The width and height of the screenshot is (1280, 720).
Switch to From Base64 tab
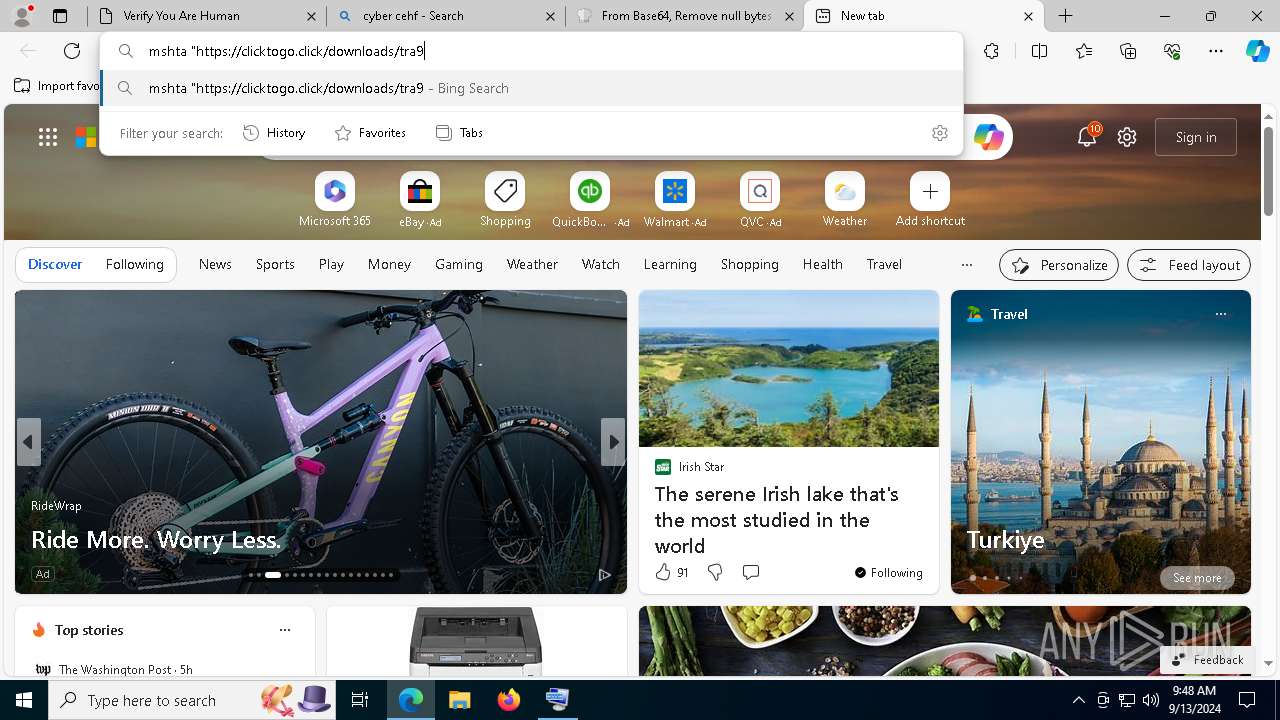coord(685,16)
